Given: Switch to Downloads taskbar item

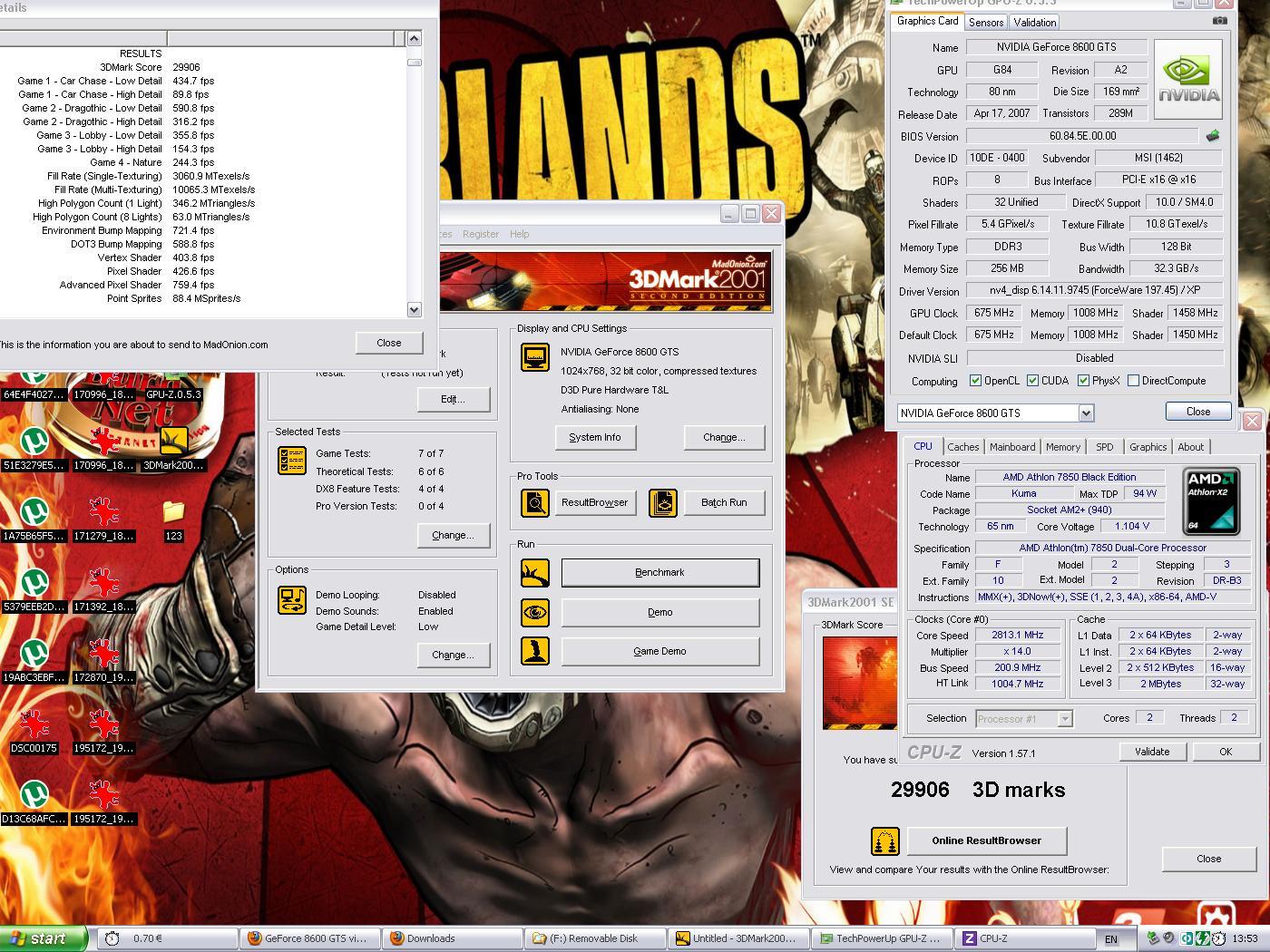Looking at the screenshot, I should click(x=451, y=938).
